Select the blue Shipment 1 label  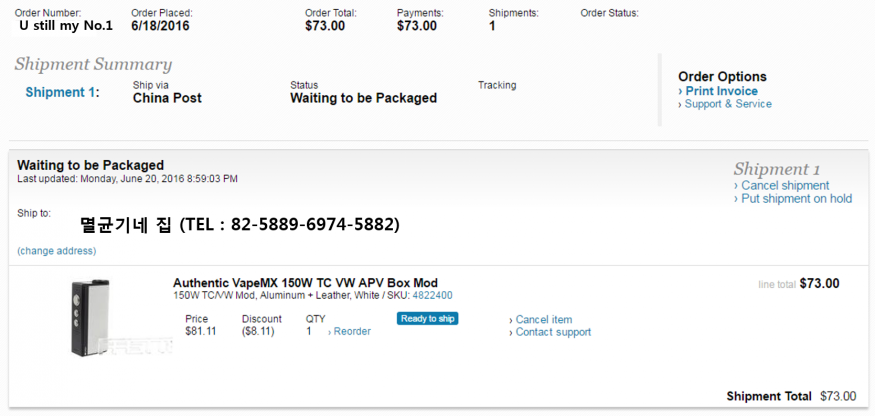pyautogui.click(x=62, y=92)
